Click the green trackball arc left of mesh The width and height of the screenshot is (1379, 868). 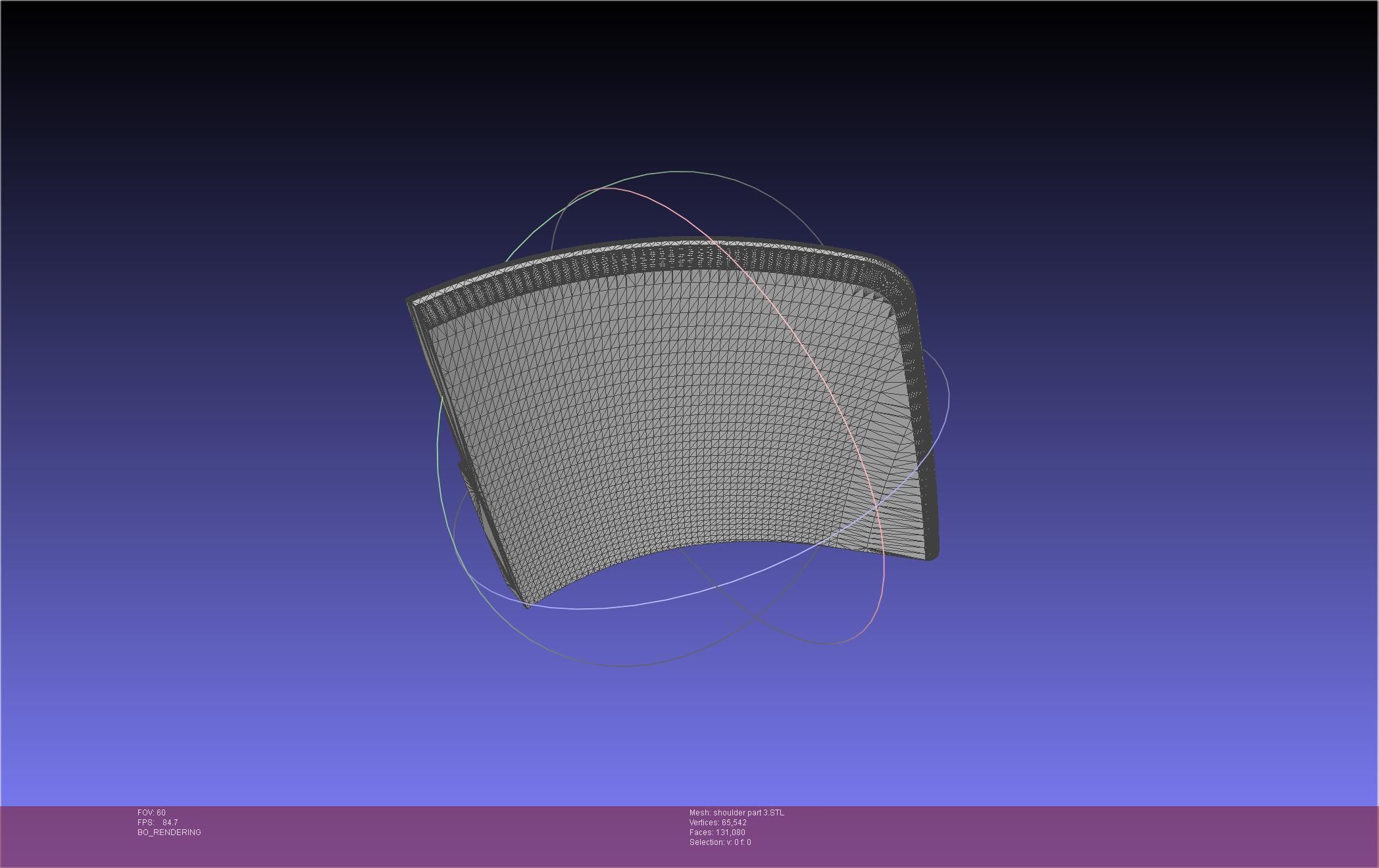click(438, 447)
